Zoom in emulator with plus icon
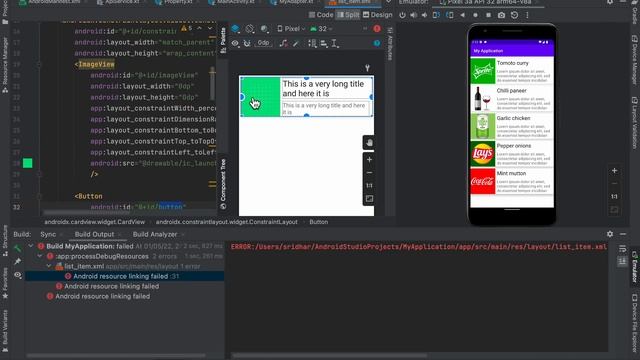640x360 pixels. point(614,171)
